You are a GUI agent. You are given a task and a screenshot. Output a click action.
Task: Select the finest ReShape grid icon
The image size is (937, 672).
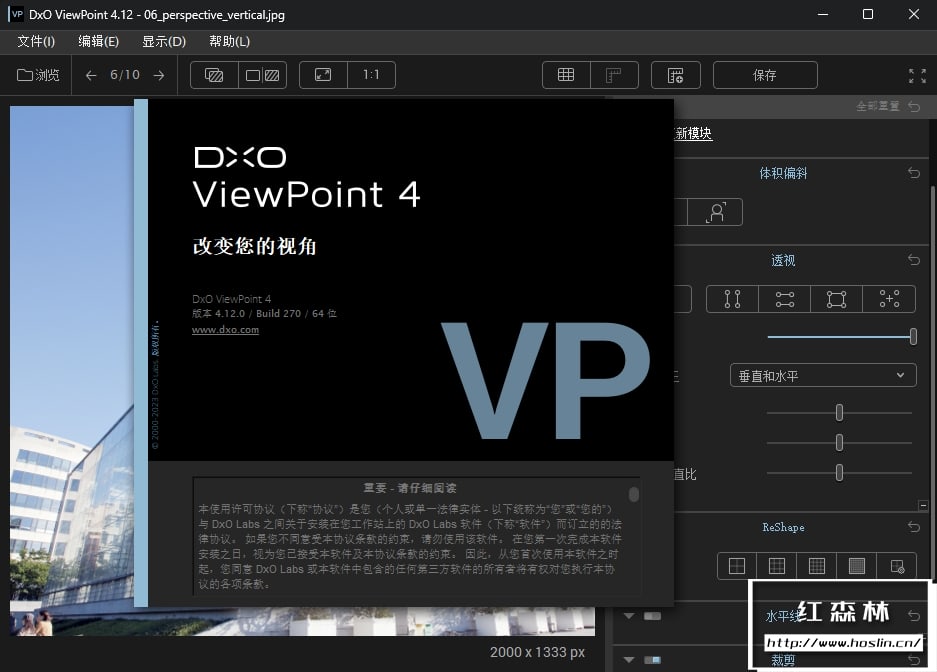(857, 566)
